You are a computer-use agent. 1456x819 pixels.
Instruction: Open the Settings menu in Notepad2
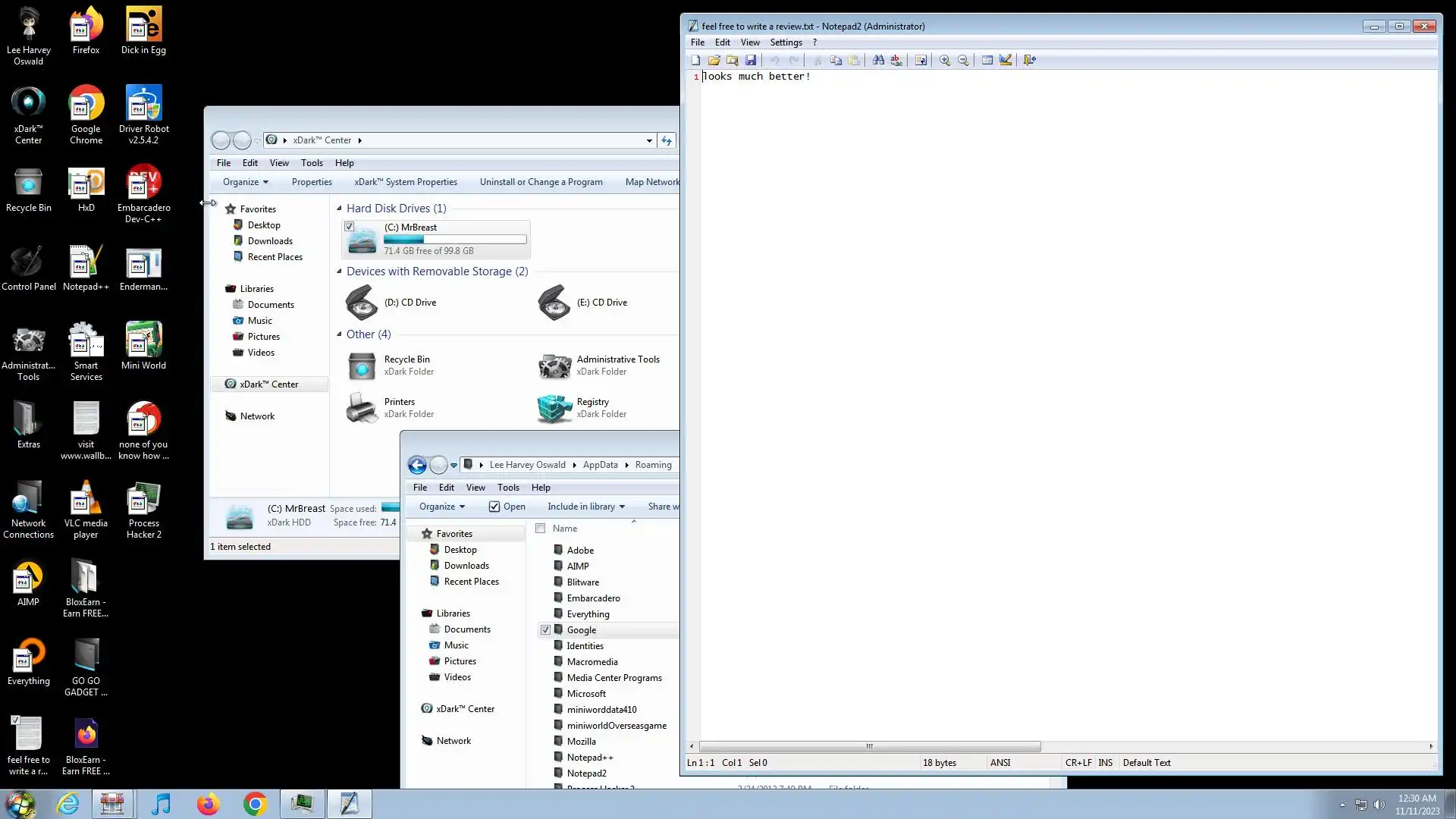point(786,42)
